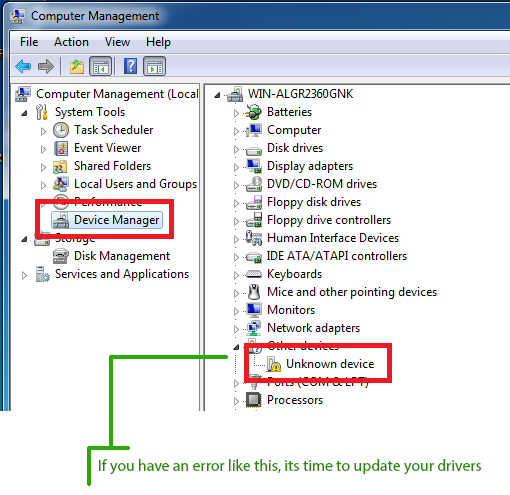Click the Monitors device icon

click(254, 310)
